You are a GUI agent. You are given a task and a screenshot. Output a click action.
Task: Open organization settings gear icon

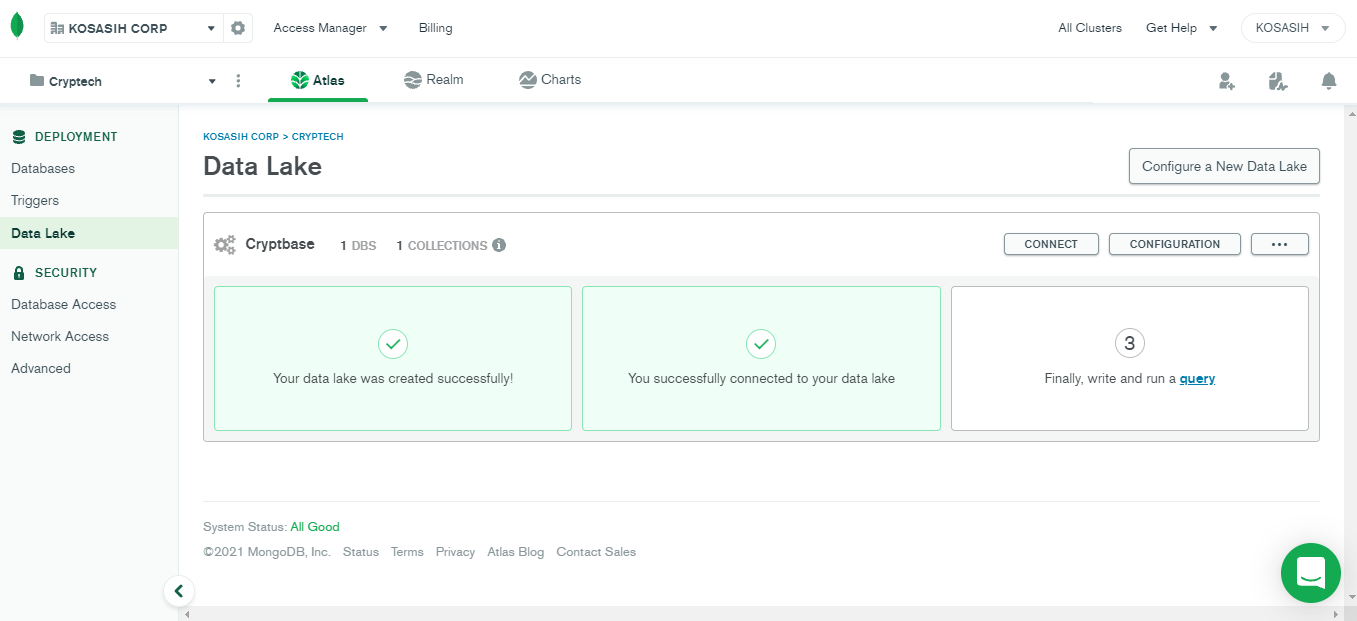[238, 28]
